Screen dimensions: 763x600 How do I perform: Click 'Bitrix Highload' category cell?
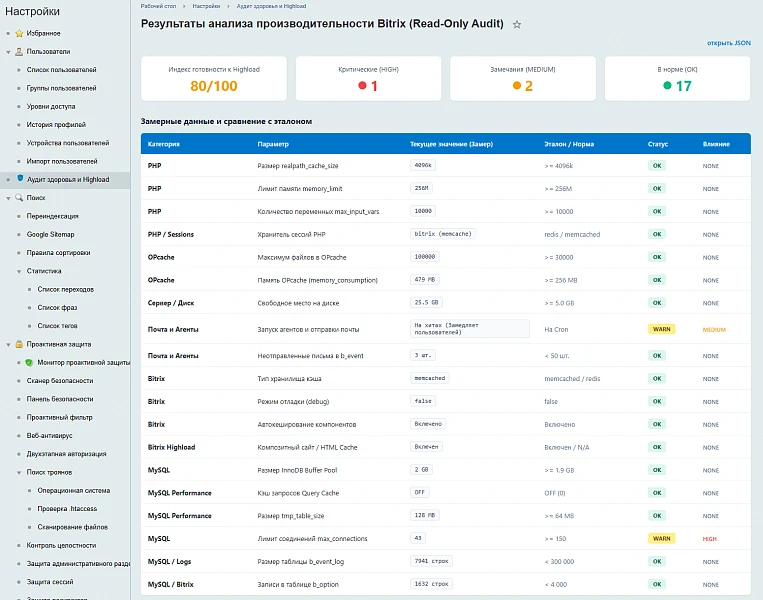pyautogui.click(x=171, y=447)
